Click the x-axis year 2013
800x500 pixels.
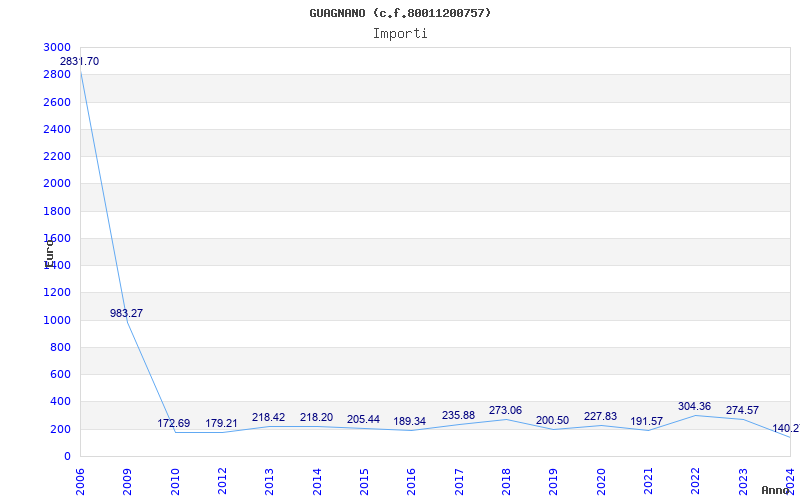(x=269, y=481)
